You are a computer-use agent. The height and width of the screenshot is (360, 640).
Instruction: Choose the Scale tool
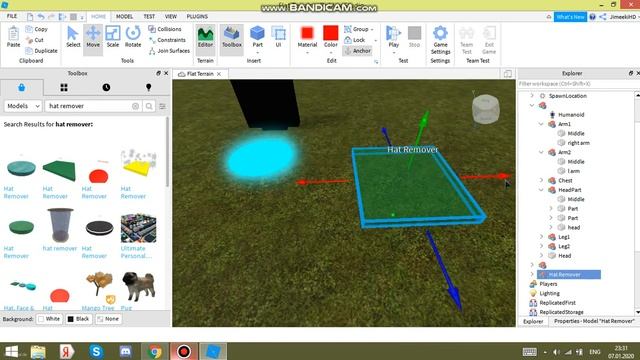point(113,37)
